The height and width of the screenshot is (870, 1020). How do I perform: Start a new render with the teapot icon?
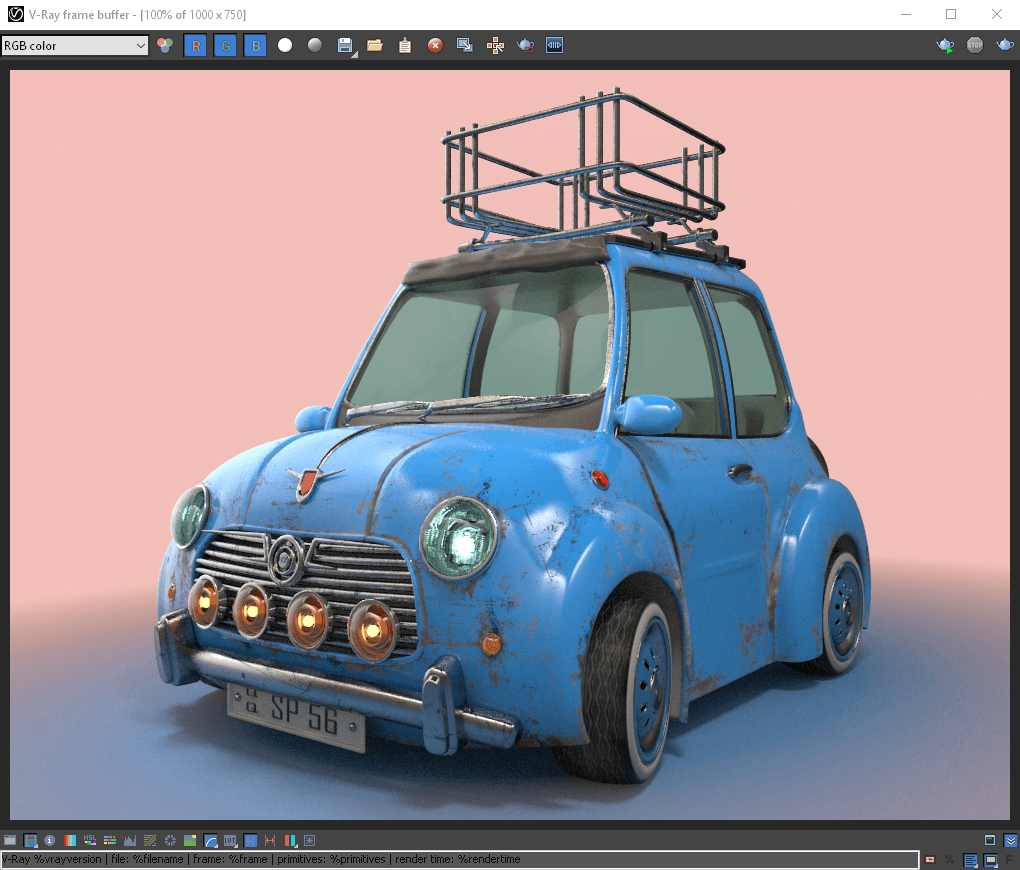click(944, 44)
